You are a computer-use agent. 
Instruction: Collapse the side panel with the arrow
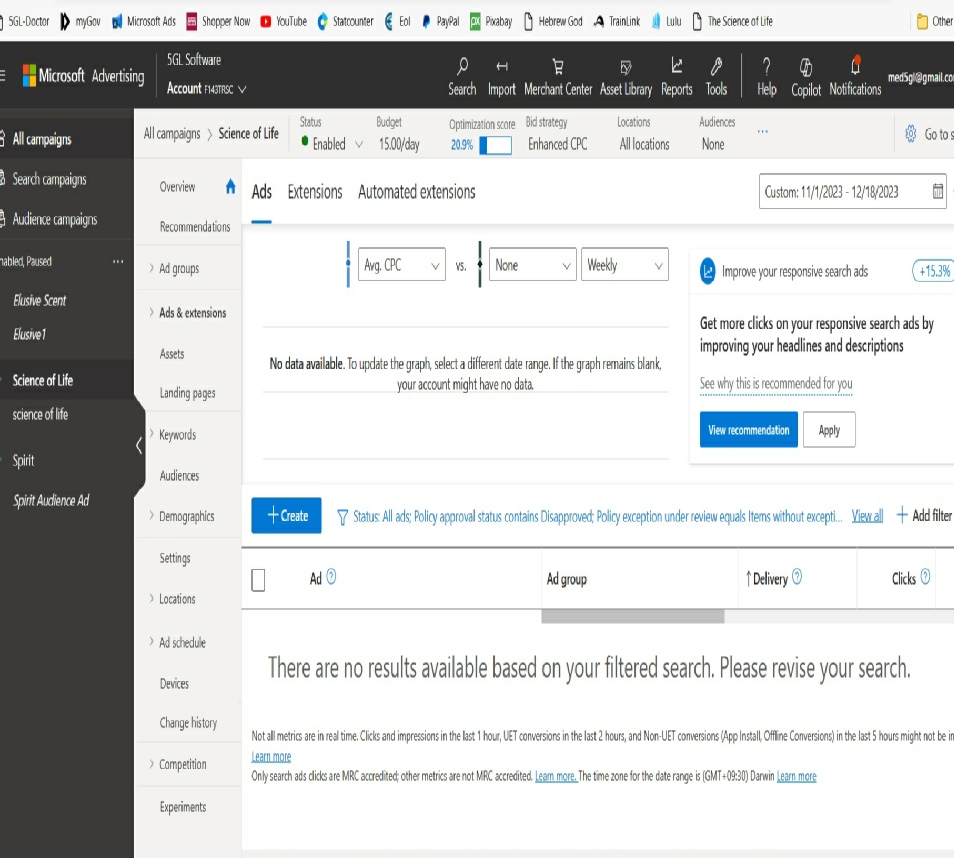coord(139,445)
